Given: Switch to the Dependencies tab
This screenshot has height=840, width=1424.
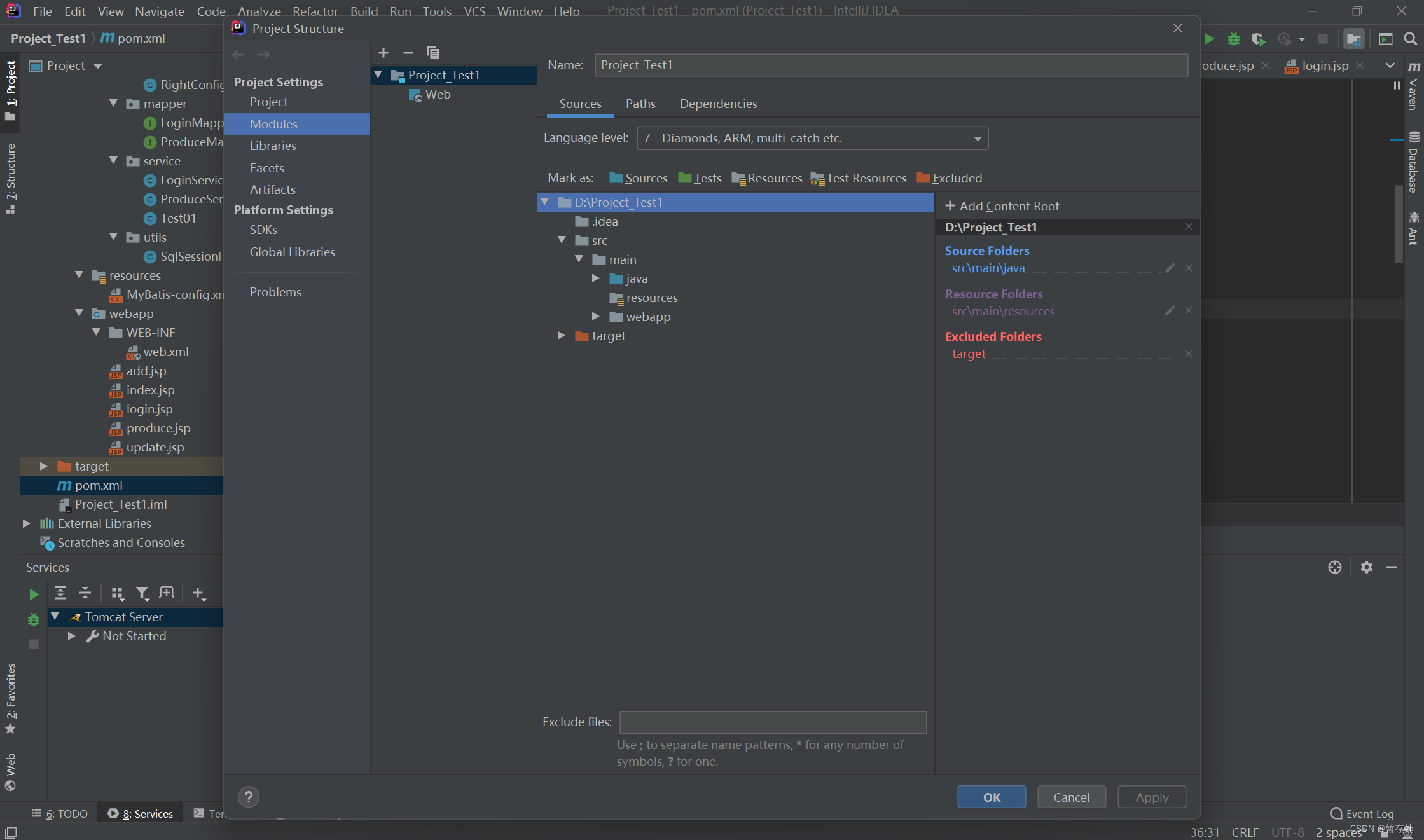Looking at the screenshot, I should click(x=718, y=104).
